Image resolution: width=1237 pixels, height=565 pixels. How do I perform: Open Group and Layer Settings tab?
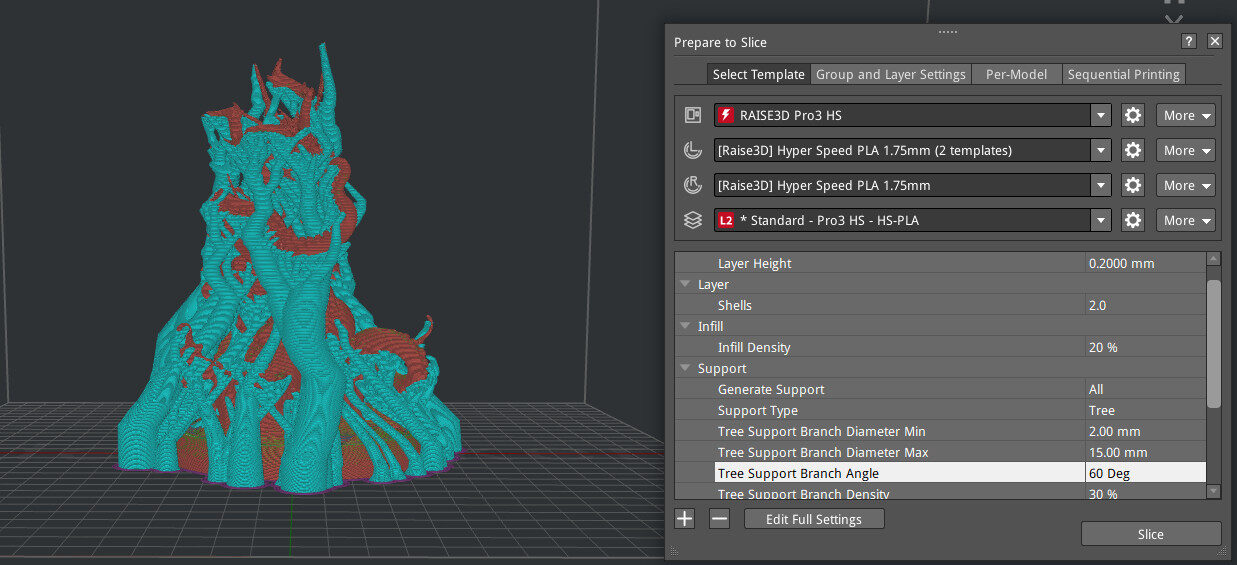890,74
